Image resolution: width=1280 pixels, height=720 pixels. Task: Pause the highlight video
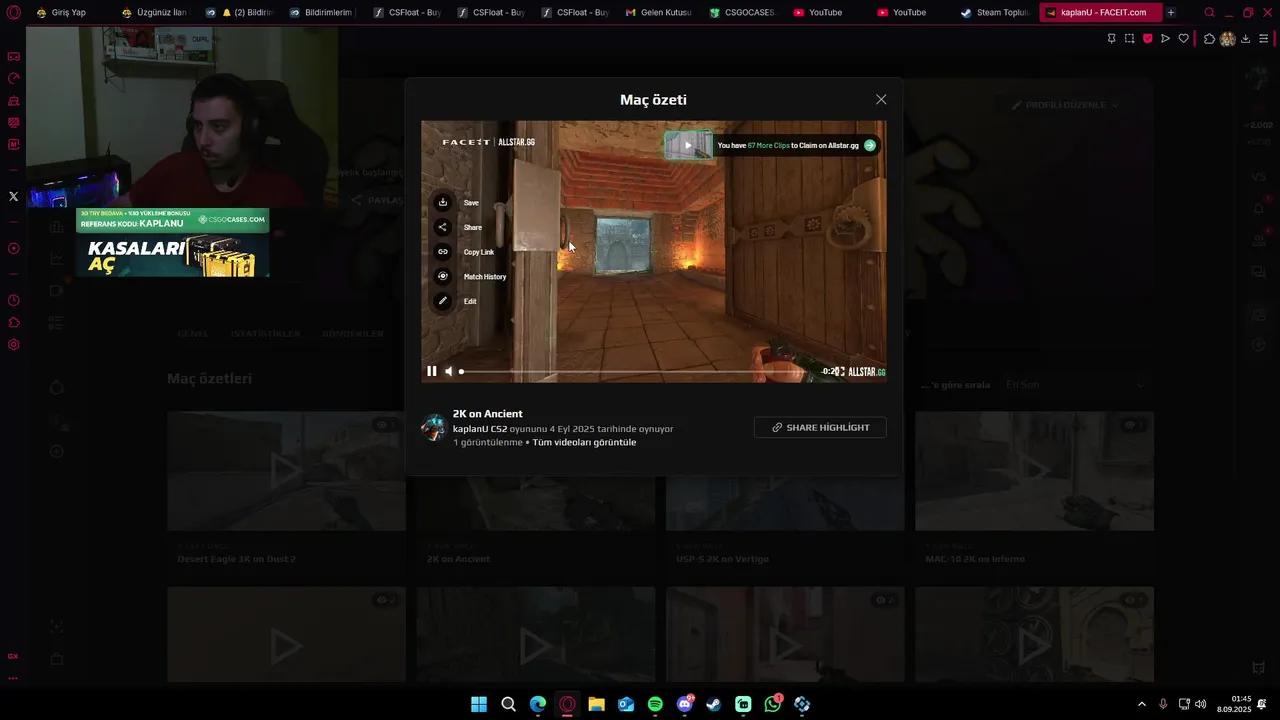[432, 371]
